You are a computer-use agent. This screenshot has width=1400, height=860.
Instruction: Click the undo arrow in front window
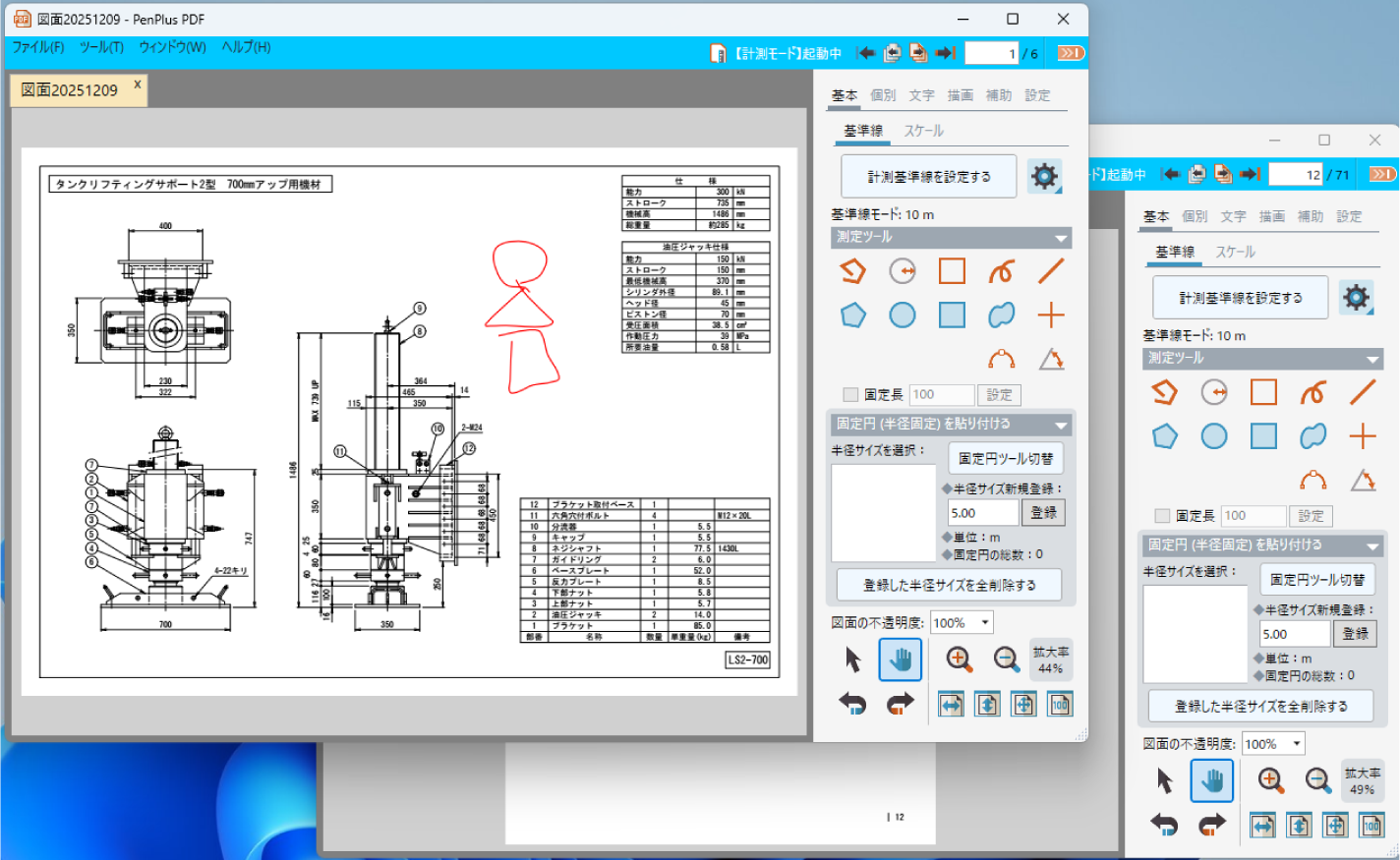[x=852, y=704]
